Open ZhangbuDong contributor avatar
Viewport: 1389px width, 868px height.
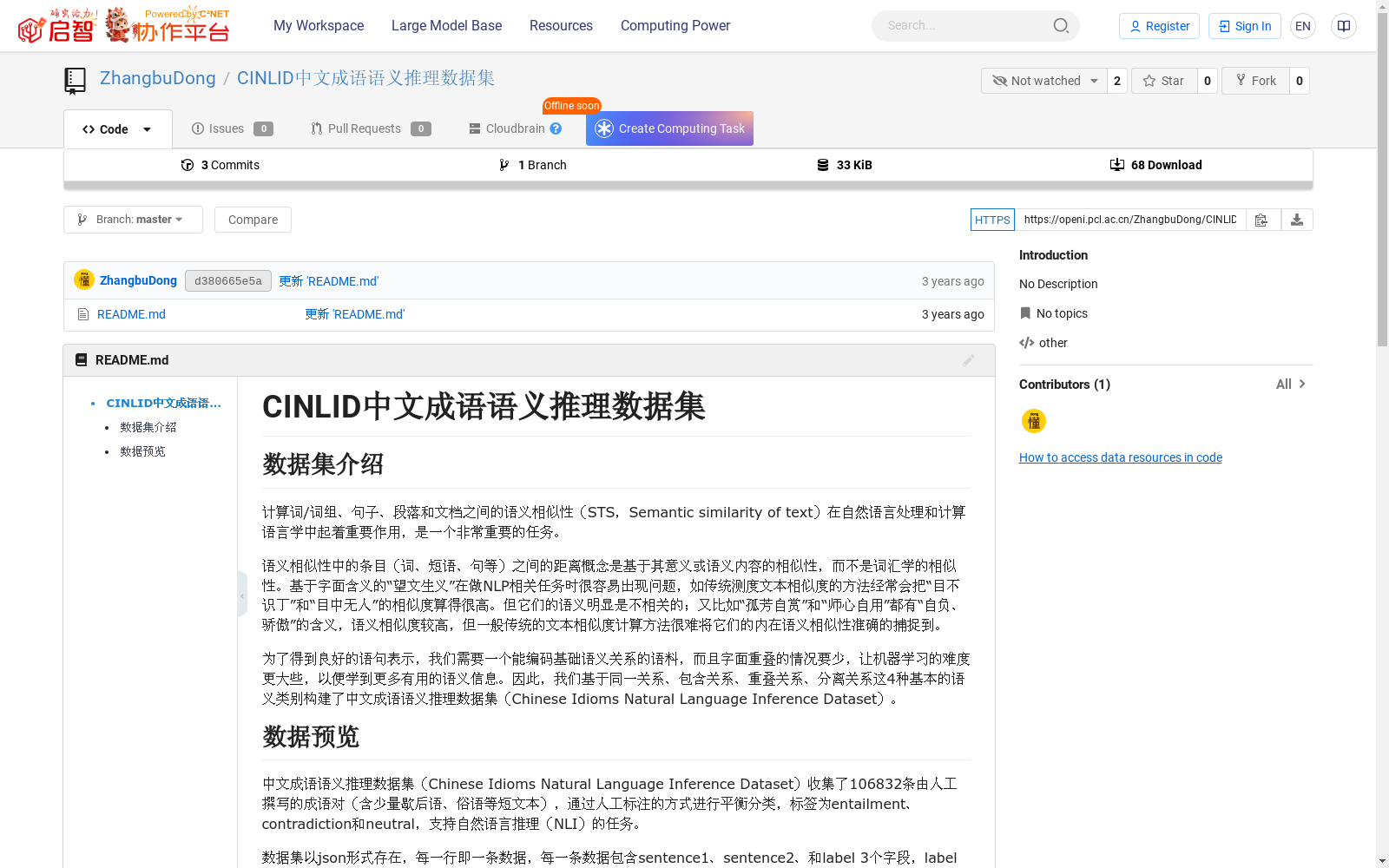tap(1034, 421)
